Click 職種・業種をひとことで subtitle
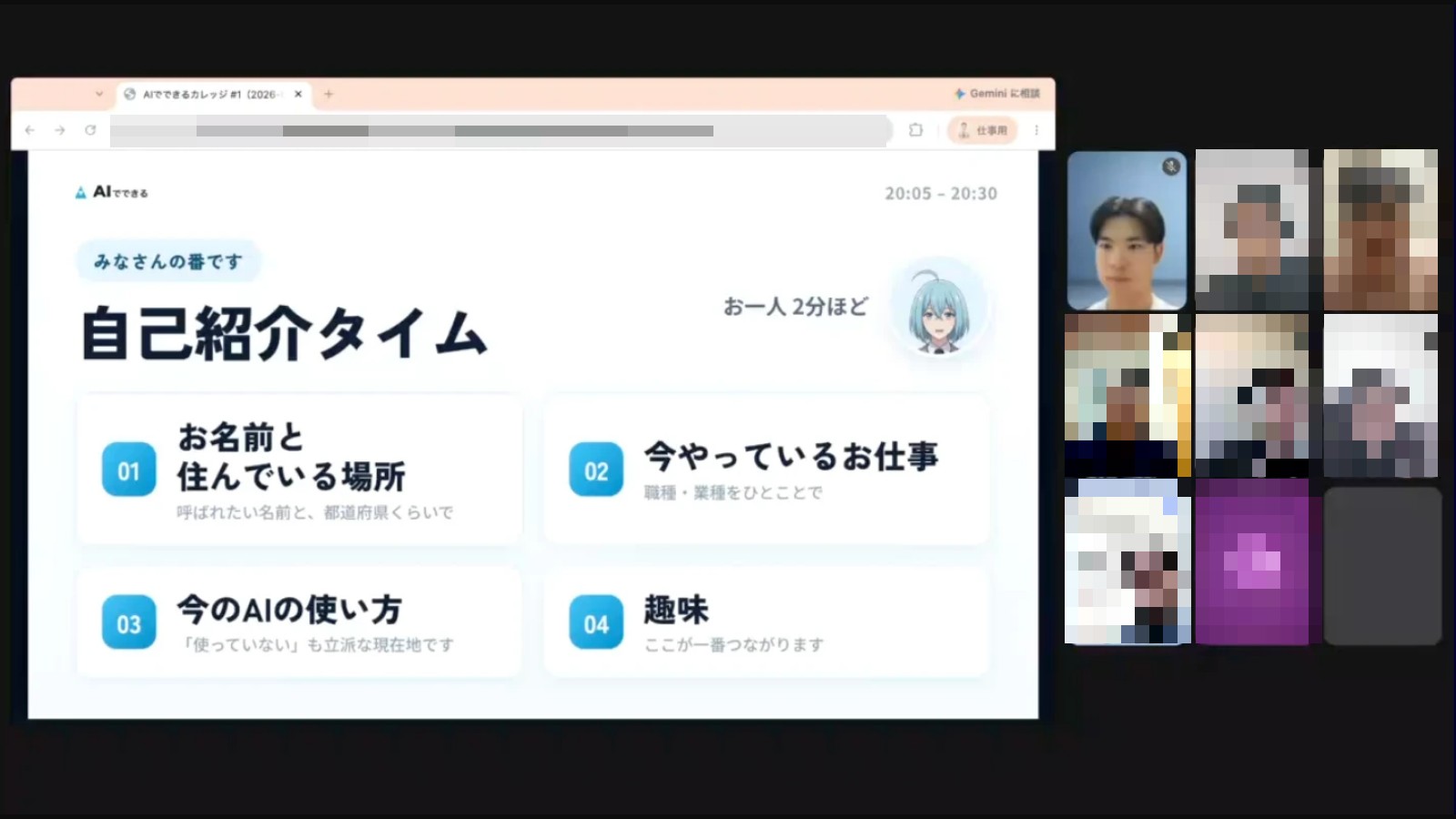The width and height of the screenshot is (1456, 819). 733,492
